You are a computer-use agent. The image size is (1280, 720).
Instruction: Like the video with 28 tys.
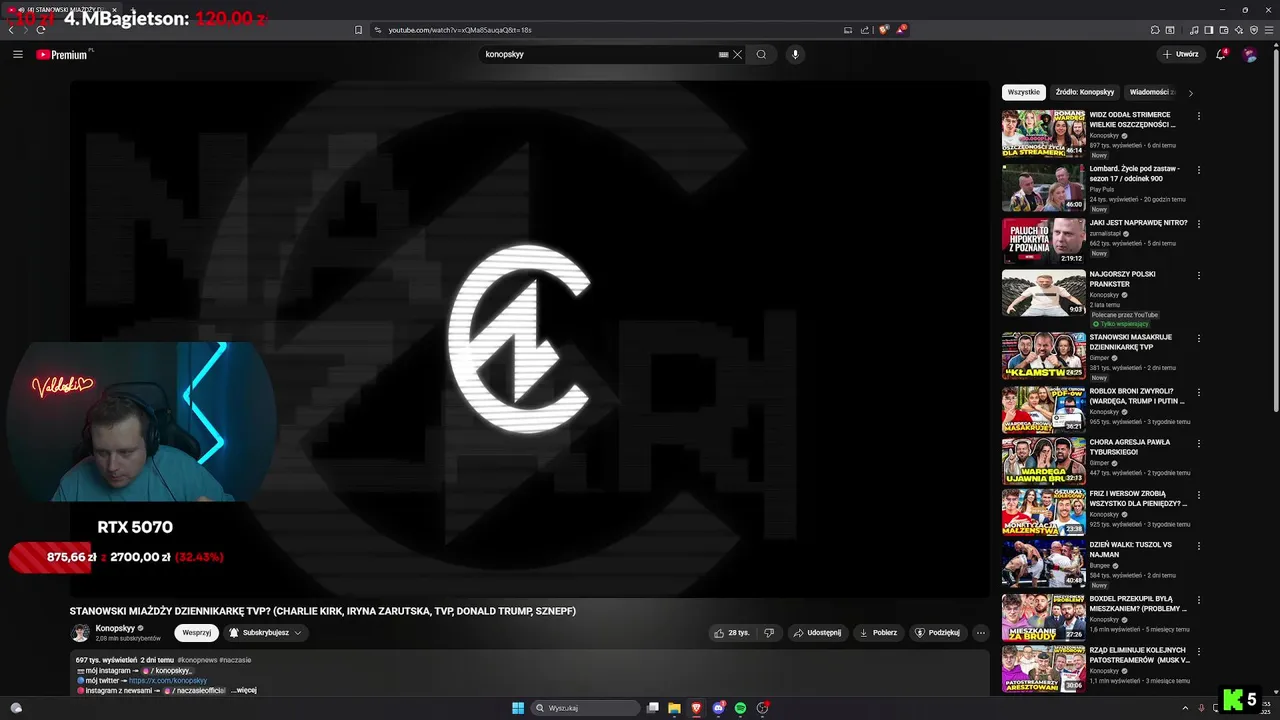(731, 632)
